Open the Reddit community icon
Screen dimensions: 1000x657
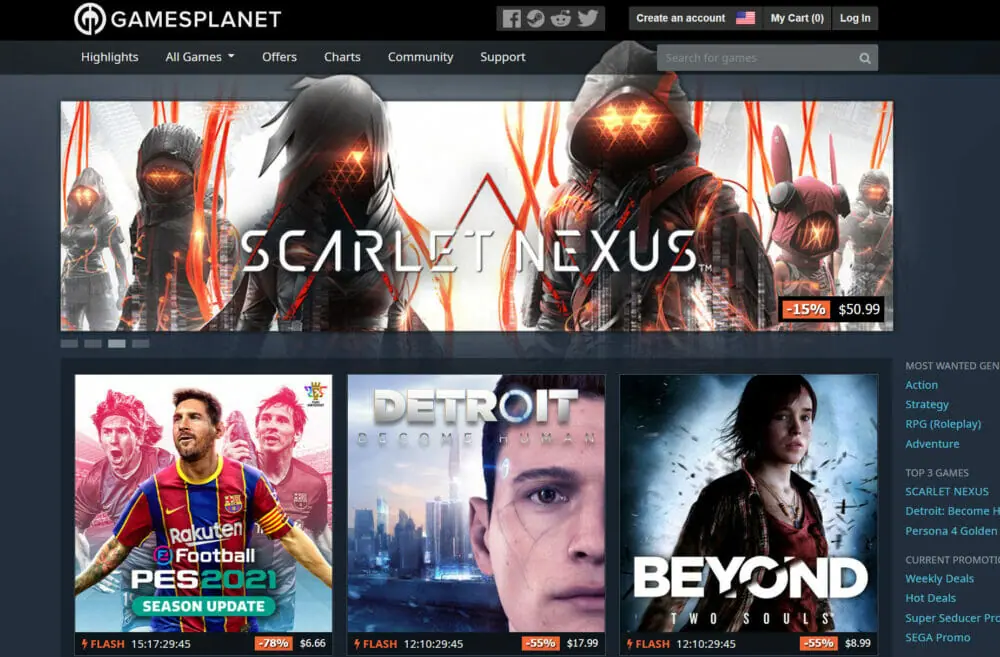click(562, 18)
